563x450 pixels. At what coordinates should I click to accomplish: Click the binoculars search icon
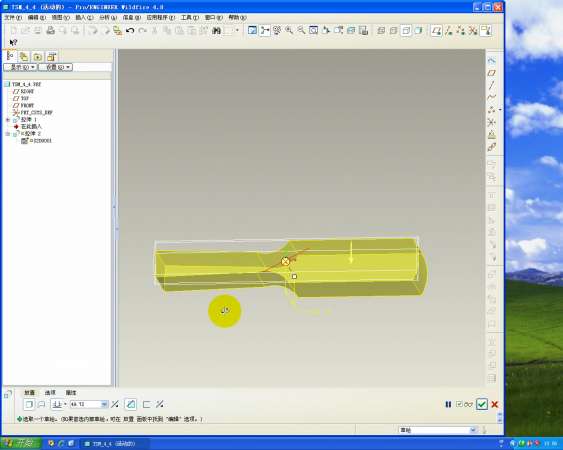click(x=216, y=31)
